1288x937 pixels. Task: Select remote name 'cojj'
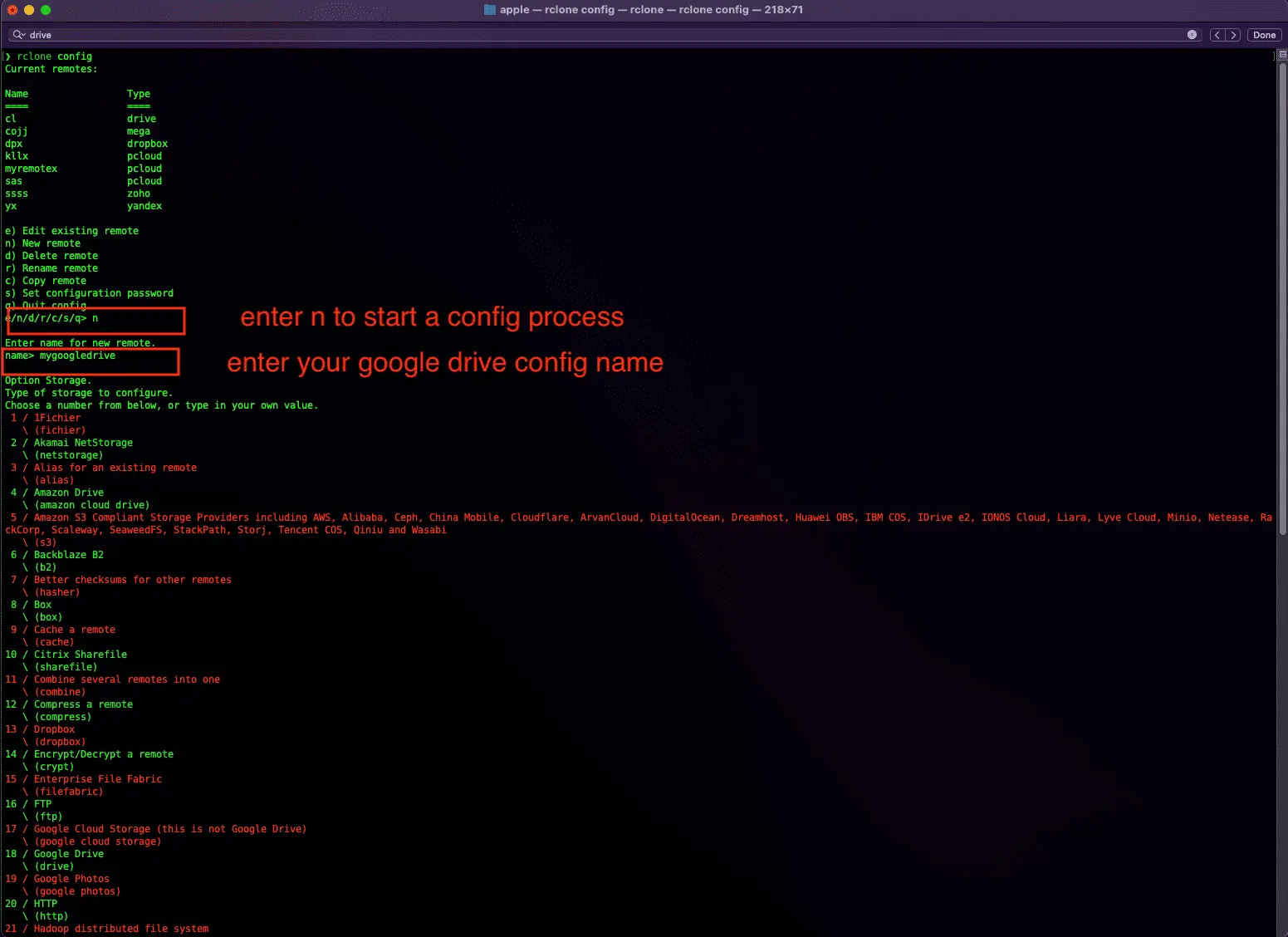pos(16,131)
